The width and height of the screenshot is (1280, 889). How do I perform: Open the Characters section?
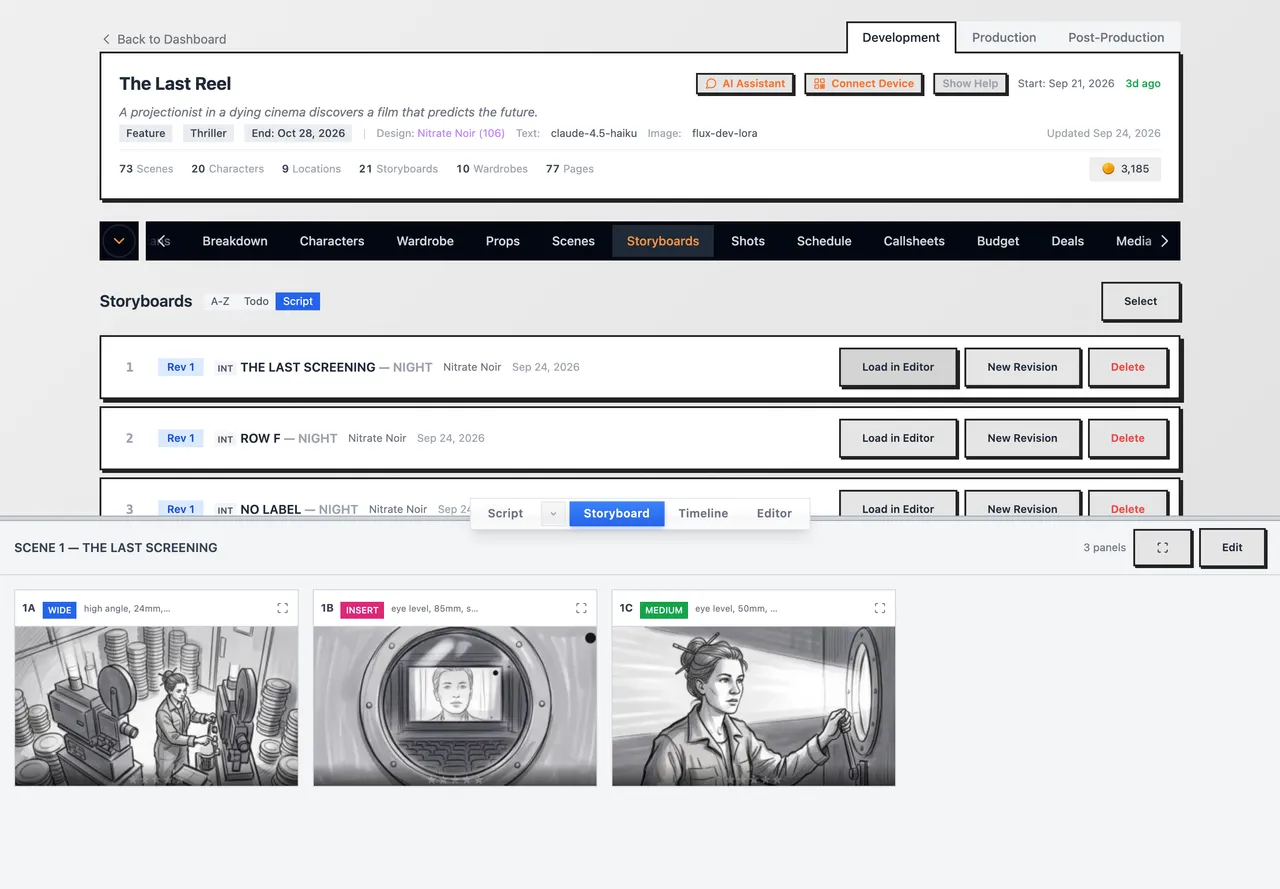332,241
